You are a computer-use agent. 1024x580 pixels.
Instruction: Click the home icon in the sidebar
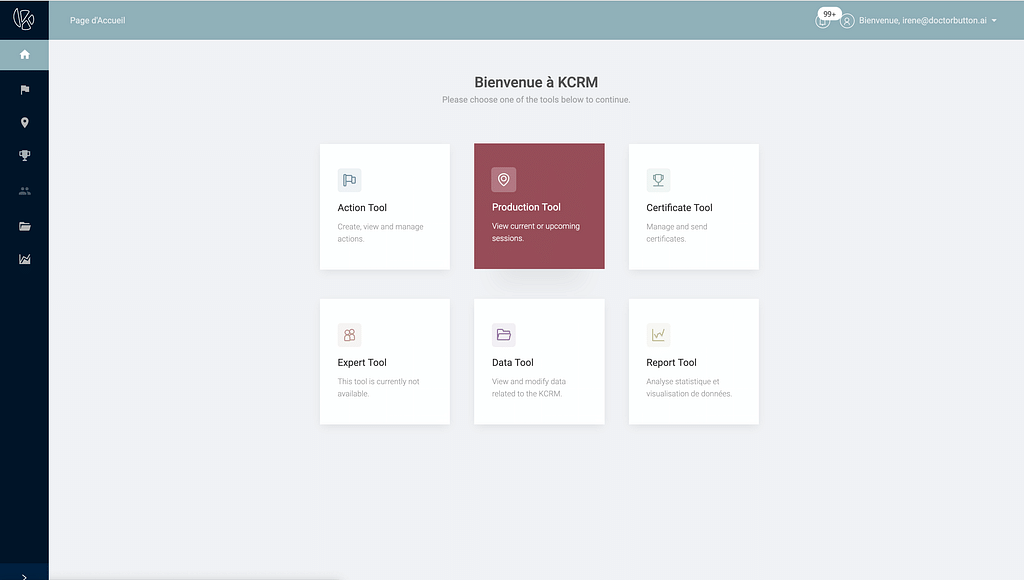tap(24, 55)
